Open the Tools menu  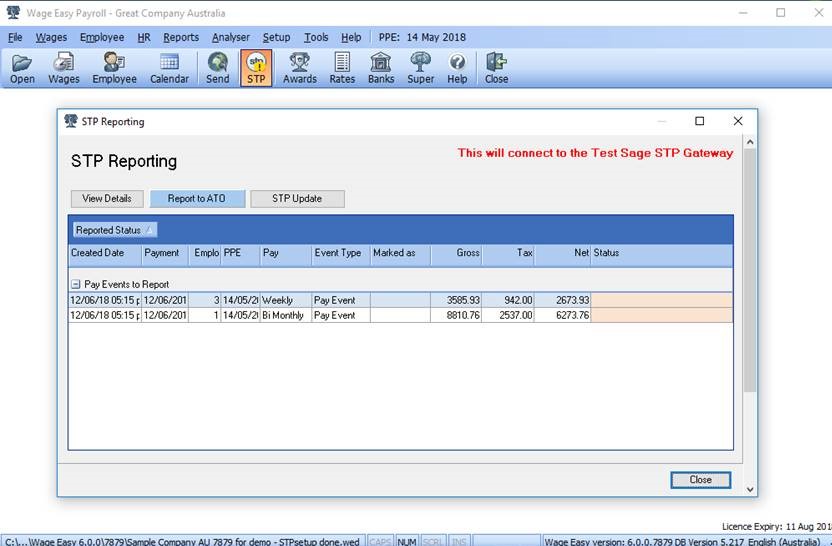(x=316, y=38)
